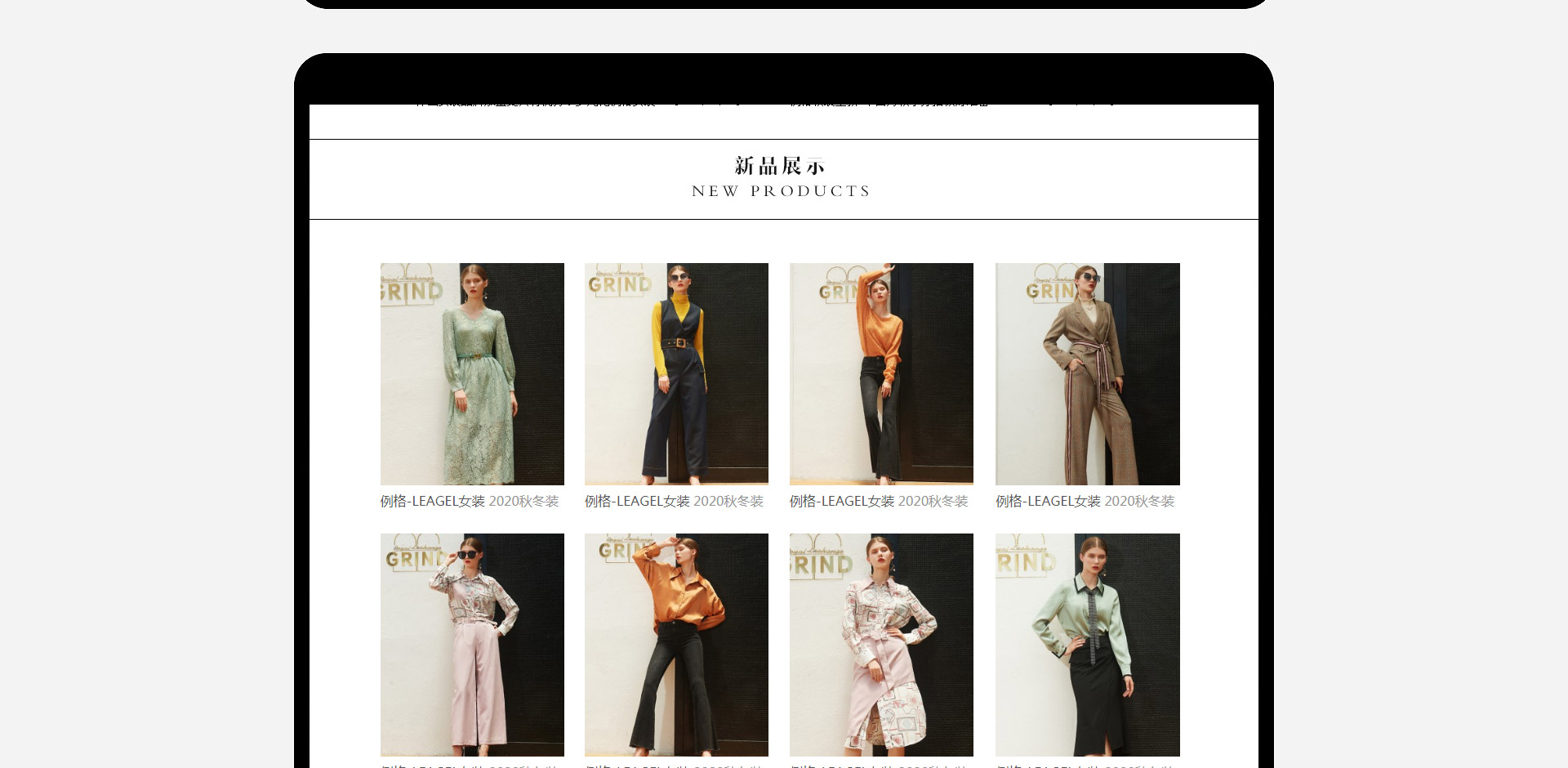The height and width of the screenshot is (768, 1568).
Task: Open the yellow turtleneck navy jumpsuit photo
Action: [x=676, y=373]
